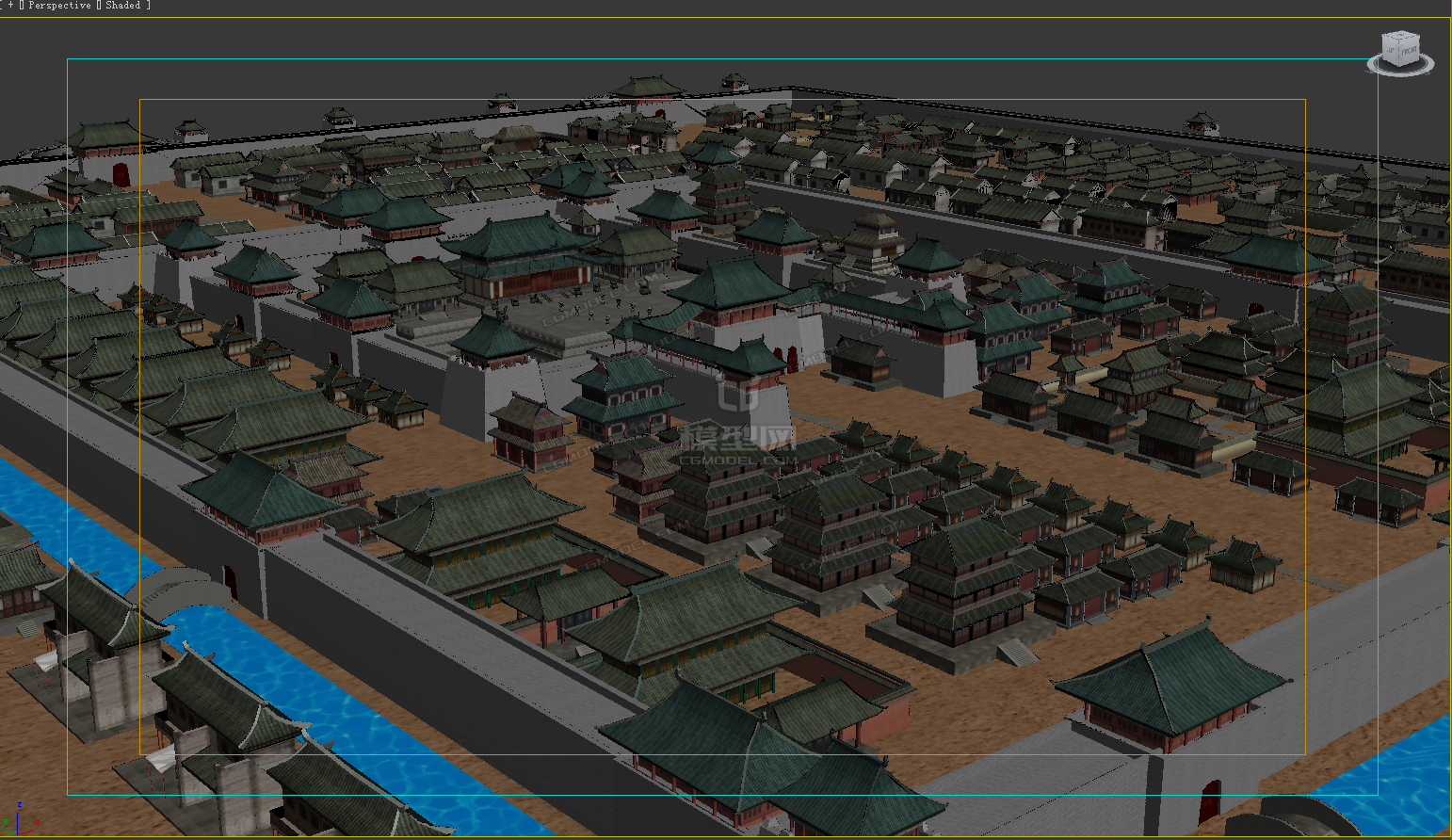Select the red gate door in the top-left wall

[x=121, y=174]
